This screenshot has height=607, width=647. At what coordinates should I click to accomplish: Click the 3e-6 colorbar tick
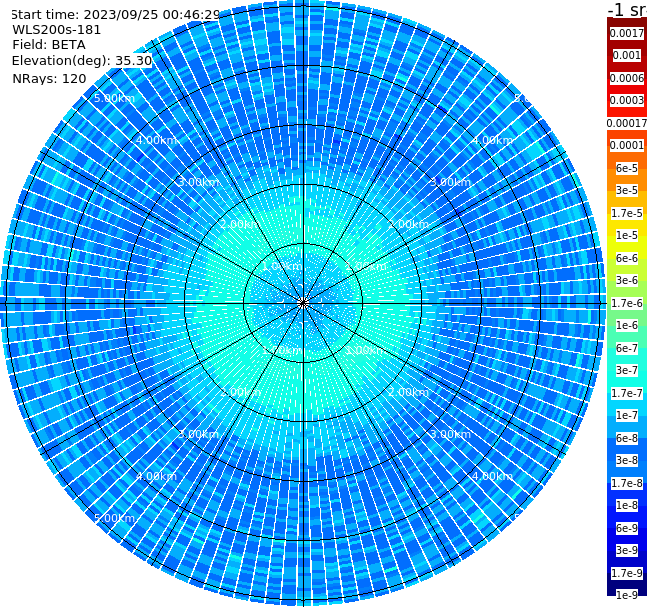click(x=627, y=280)
